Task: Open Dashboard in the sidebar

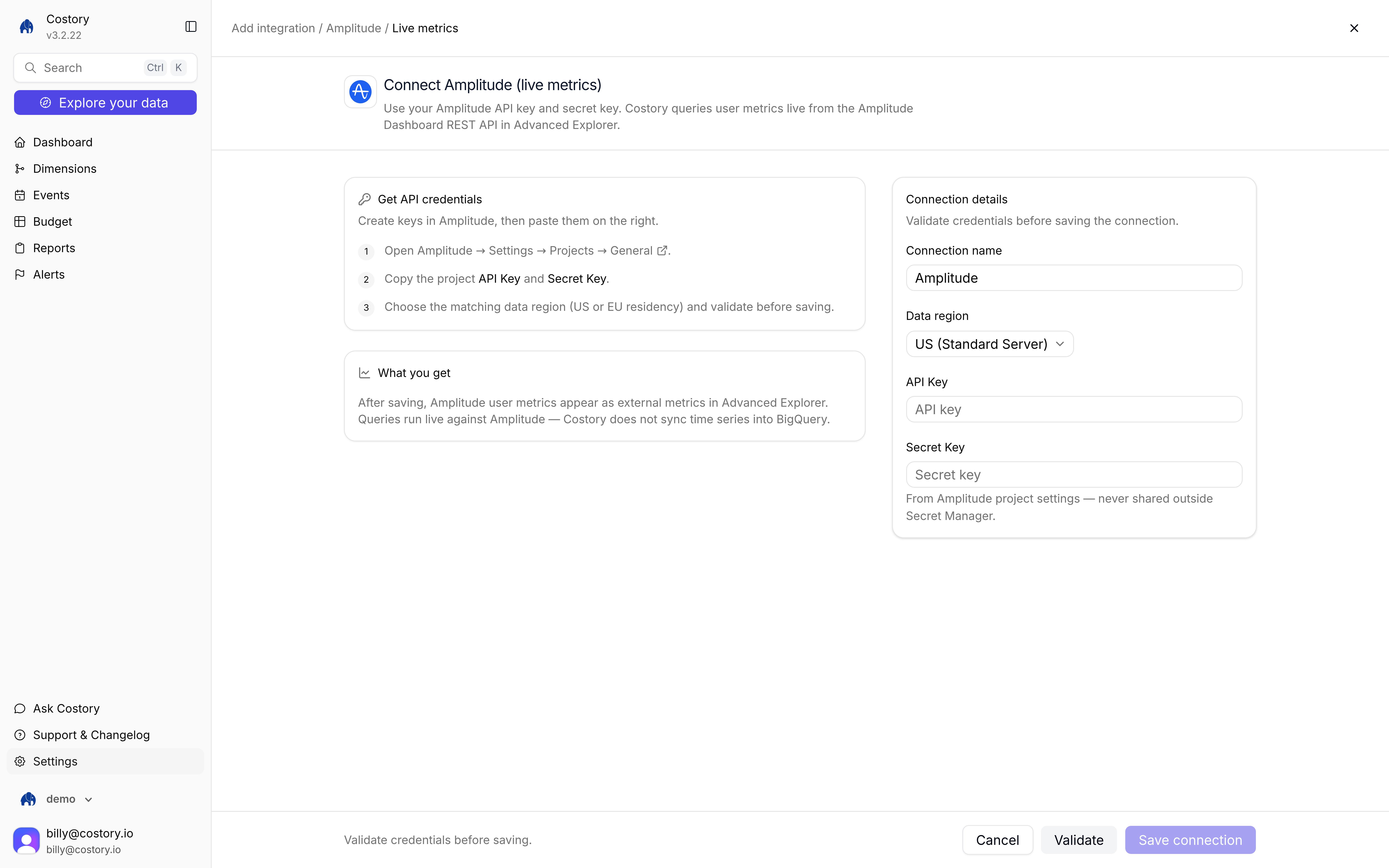Action: pos(106,142)
